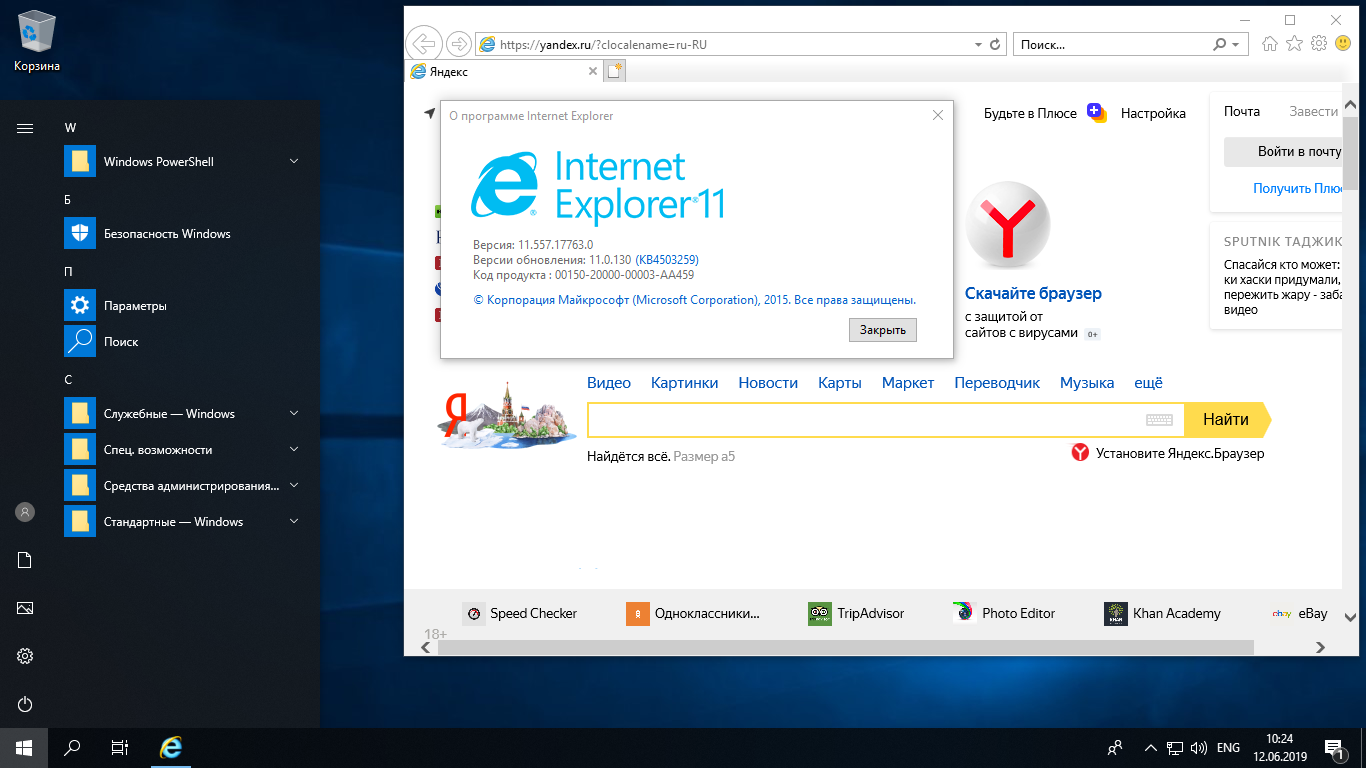This screenshot has height=768, width=1366.
Task: Expand Спец. возможности folder chevron
Action: point(294,449)
